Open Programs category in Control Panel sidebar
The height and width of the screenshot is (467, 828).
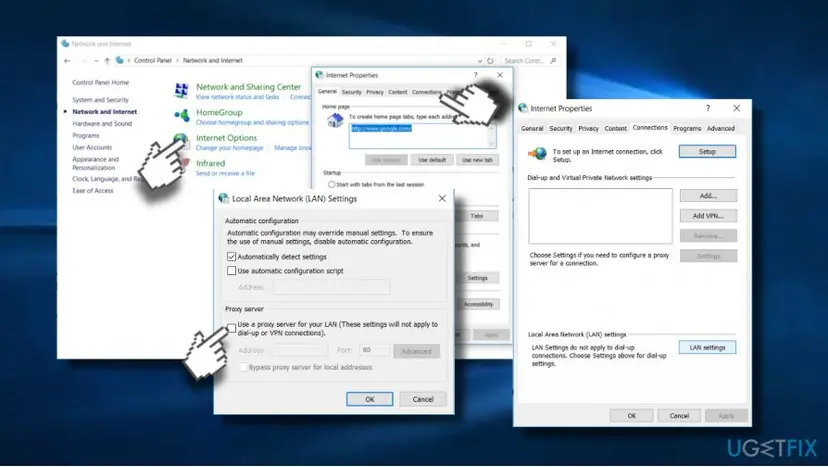click(x=86, y=136)
